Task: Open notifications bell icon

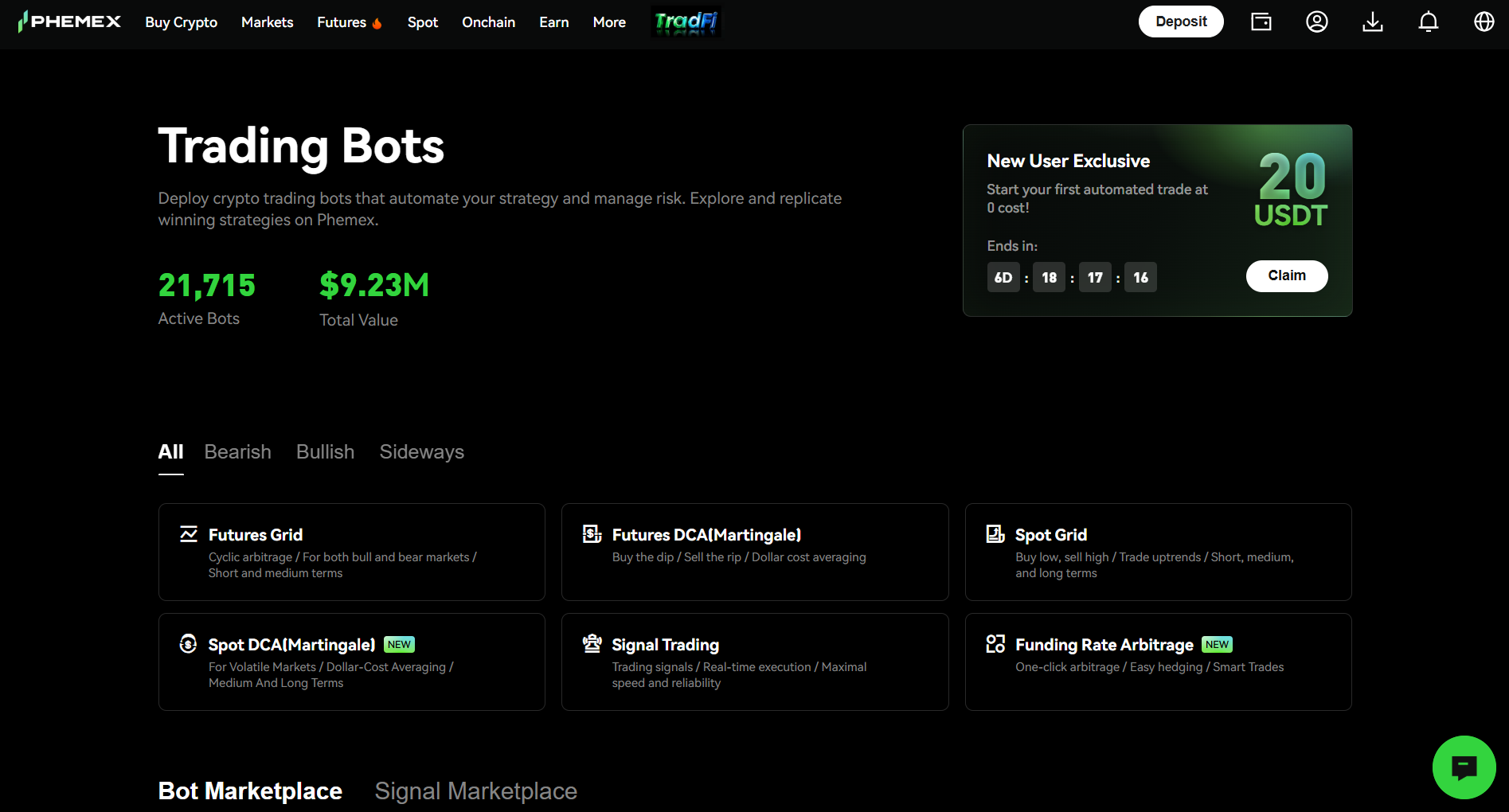Action: coord(1429,21)
